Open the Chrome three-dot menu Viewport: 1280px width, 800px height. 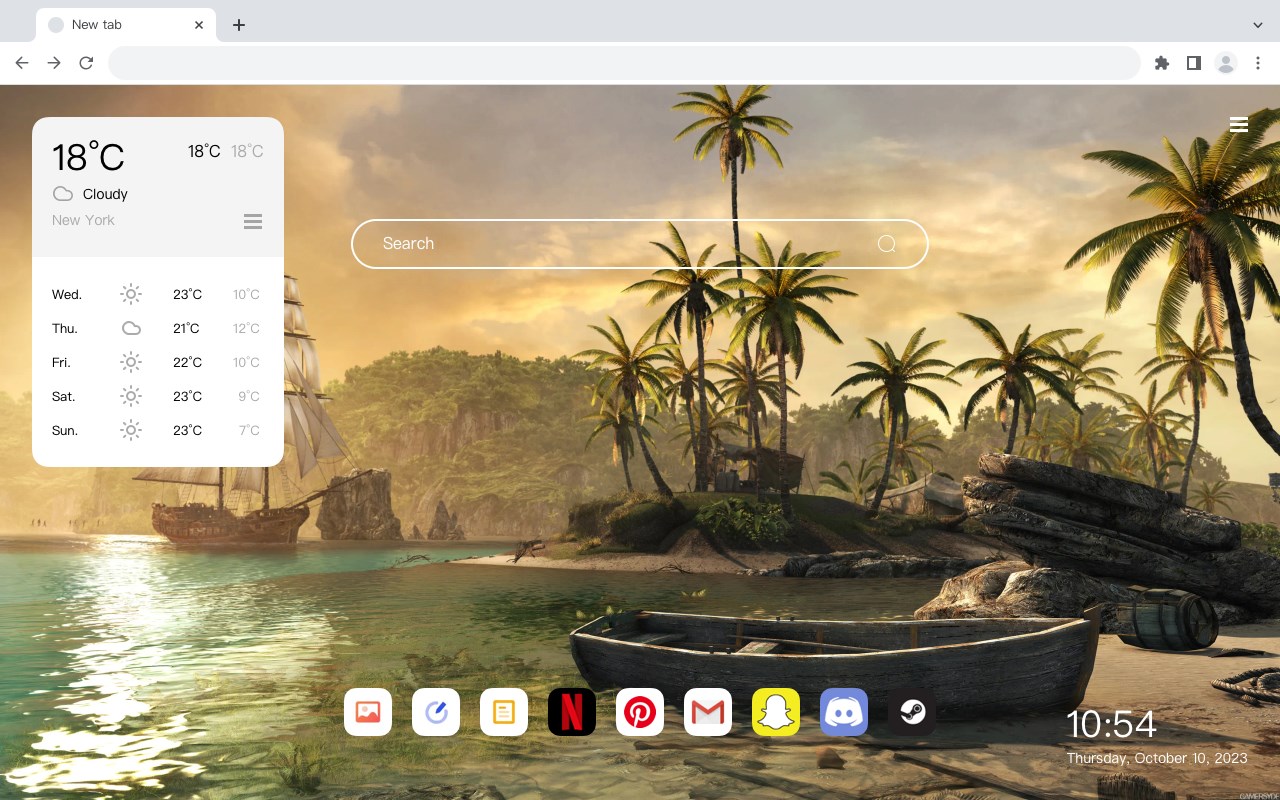pos(1258,63)
